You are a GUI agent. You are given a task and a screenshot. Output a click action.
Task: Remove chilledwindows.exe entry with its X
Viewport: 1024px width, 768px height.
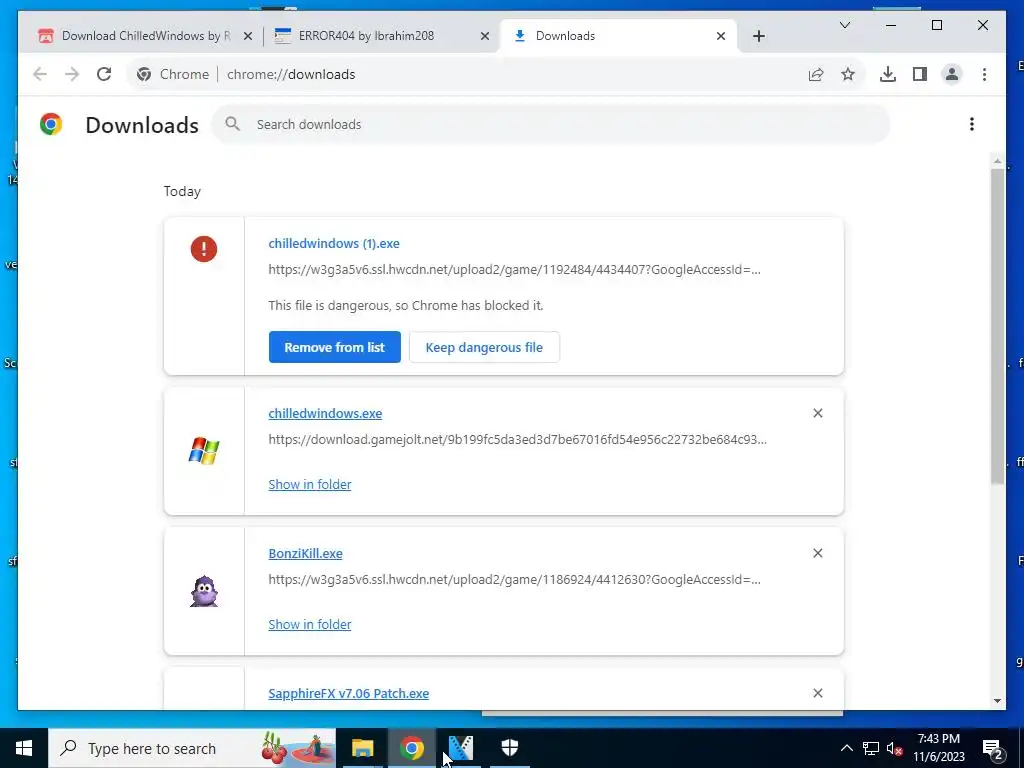[818, 413]
